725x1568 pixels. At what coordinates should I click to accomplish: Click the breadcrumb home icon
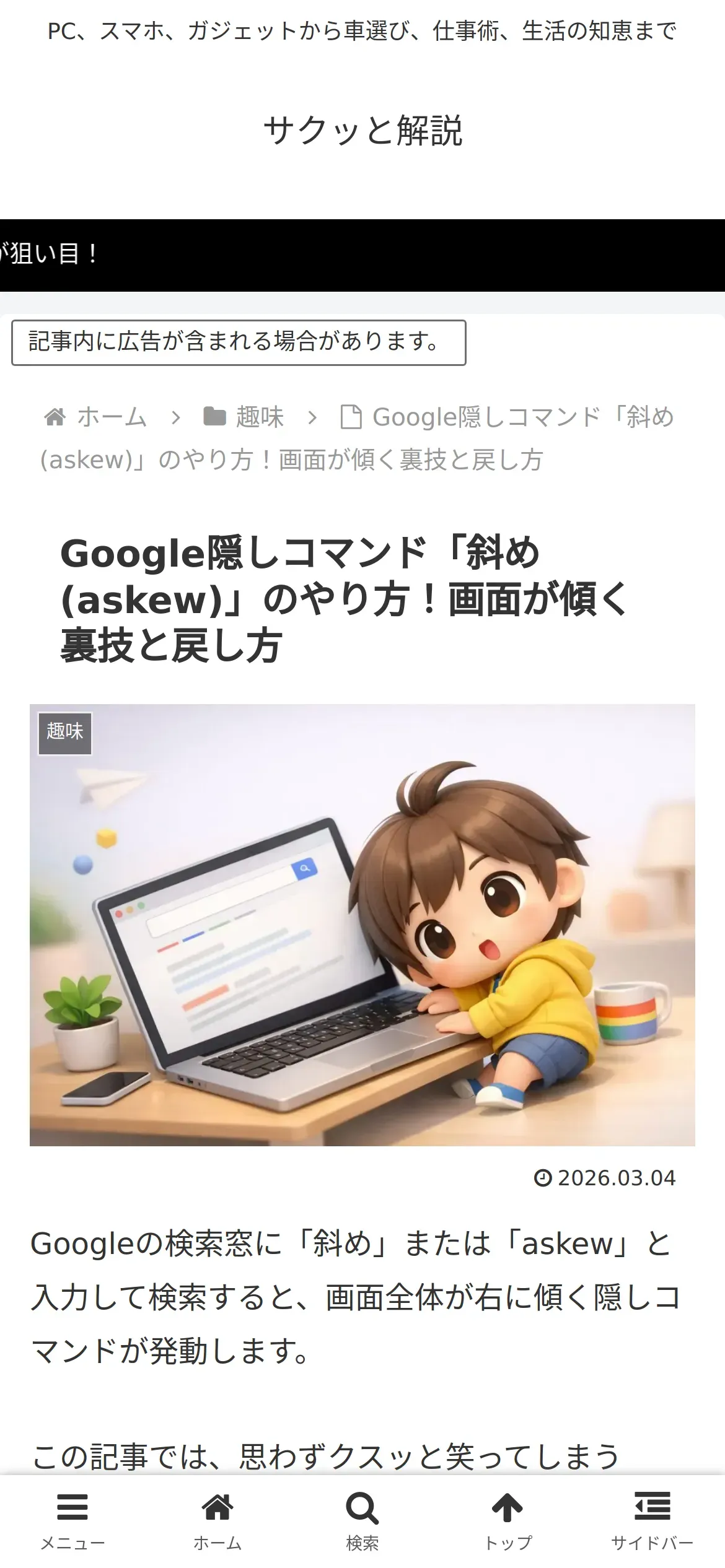pyautogui.click(x=55, y=417)
